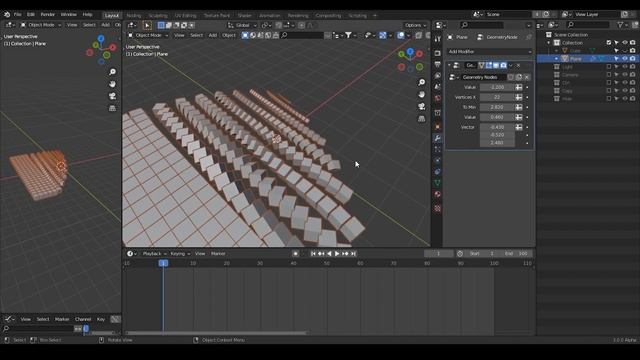Open the Marker menu in the timeline header
The image size is (640, 360).
click(x=218, y=253)
